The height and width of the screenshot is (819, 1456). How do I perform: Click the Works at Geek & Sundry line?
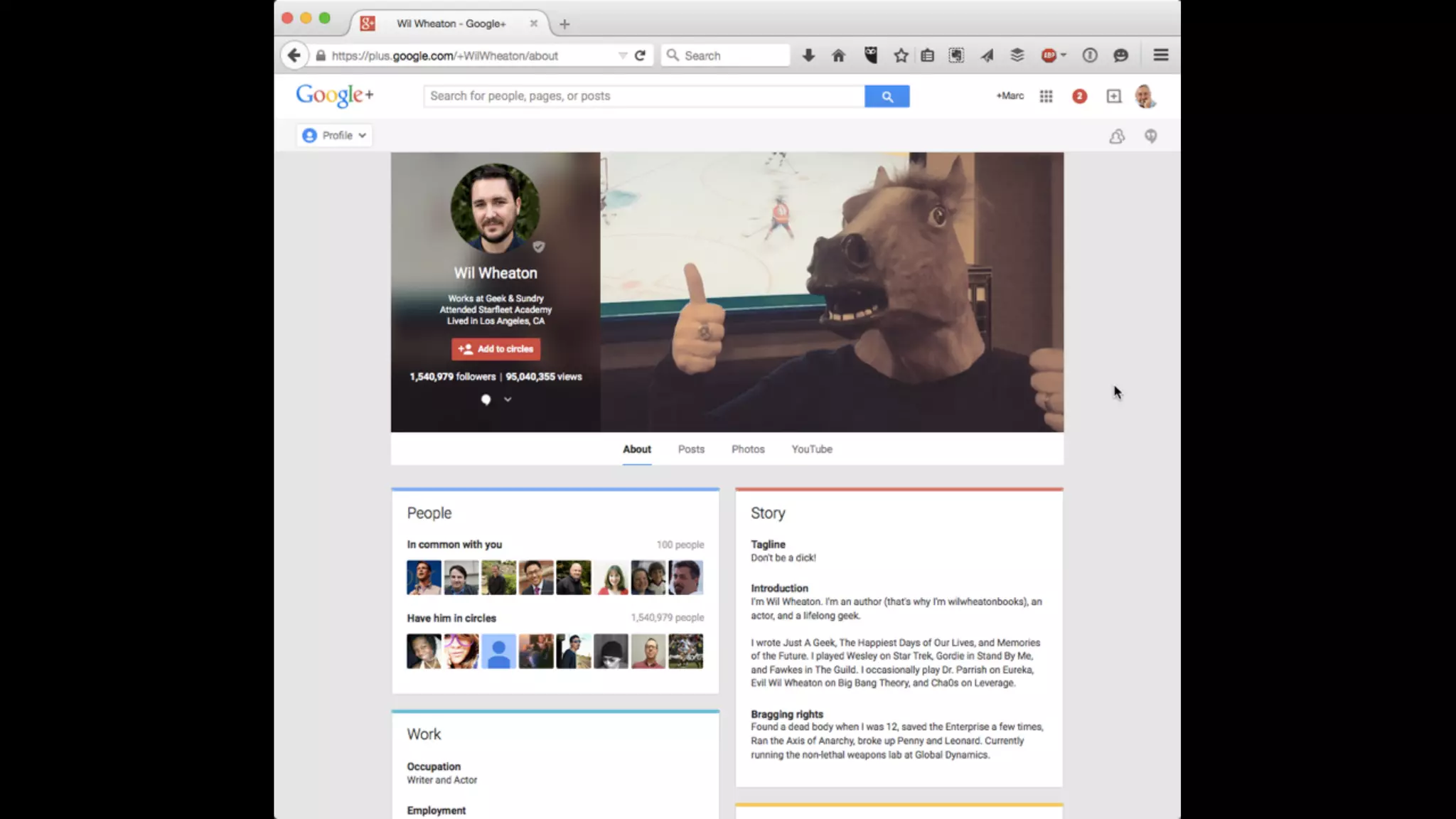click(496, 299)
